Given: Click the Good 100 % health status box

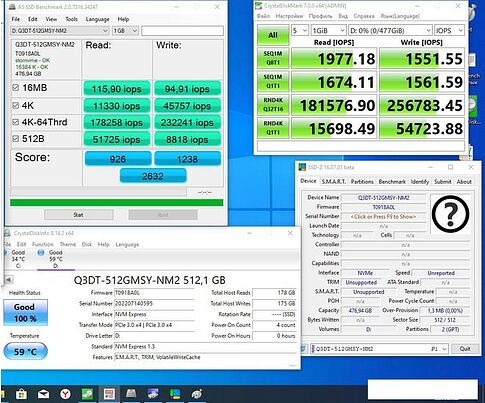Looking at the screenshot, I should (x=25, y=312).
